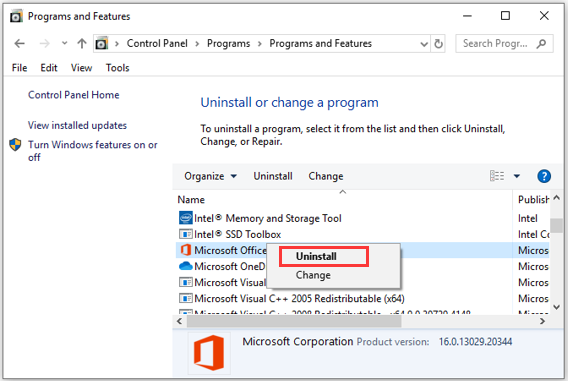Open Help with the blue question icon
Screen dimensions: 568x381
[x=544, y=176]
